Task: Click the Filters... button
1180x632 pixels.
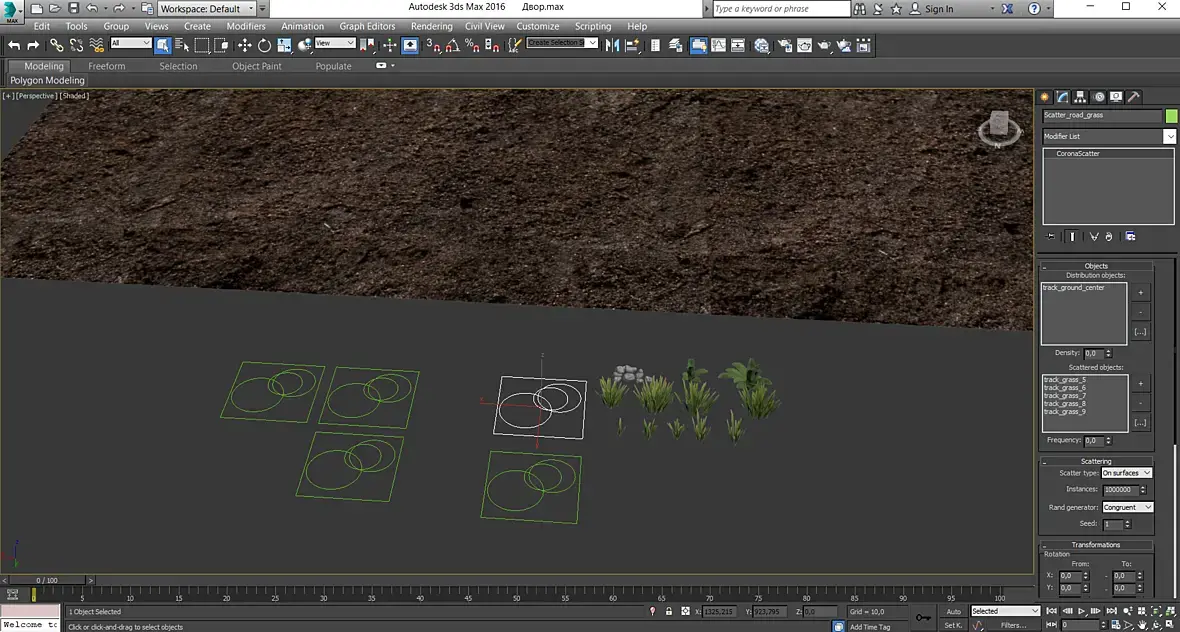Action: [1013, 625]
